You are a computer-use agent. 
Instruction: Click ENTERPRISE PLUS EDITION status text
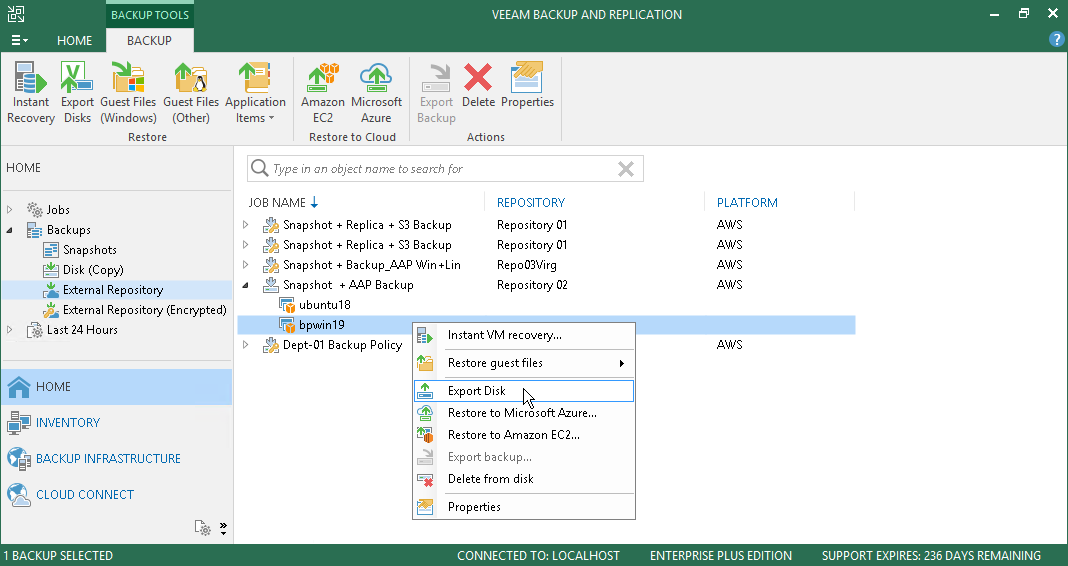pyautogui.click(x=721, y=556)
